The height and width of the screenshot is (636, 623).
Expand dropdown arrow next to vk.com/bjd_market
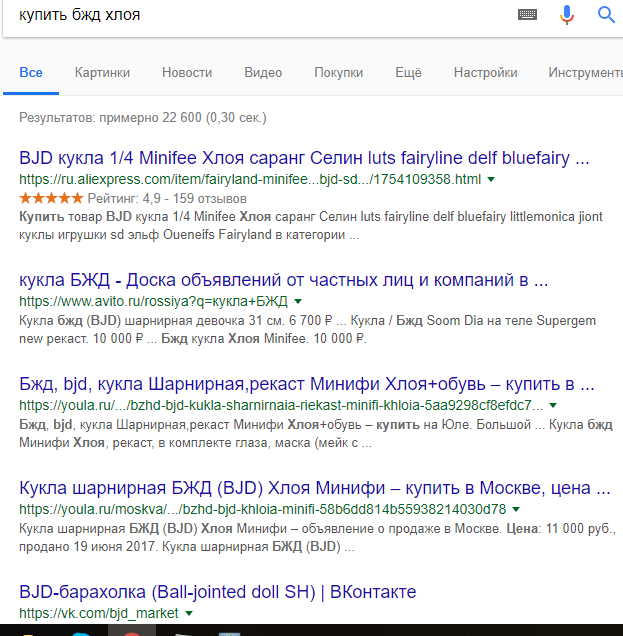pos(189,613)
